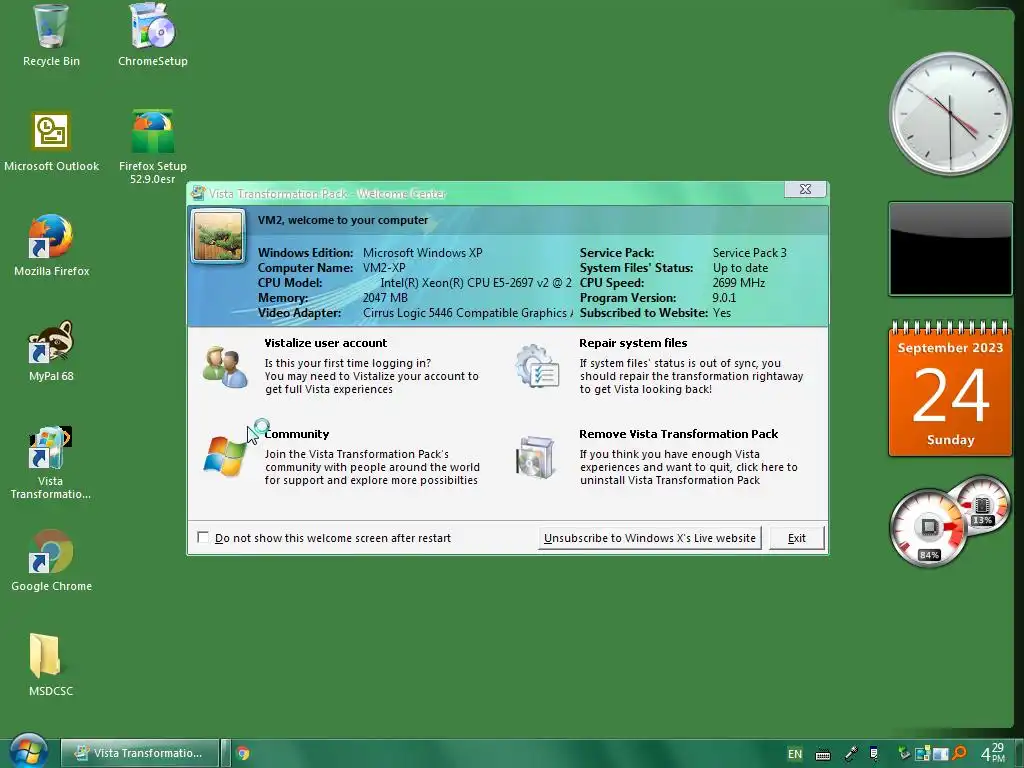The width and height of the screenshot is (1024, 768).
Task: Click the '2699 MHz' CPU speed value
Action: 739,283
